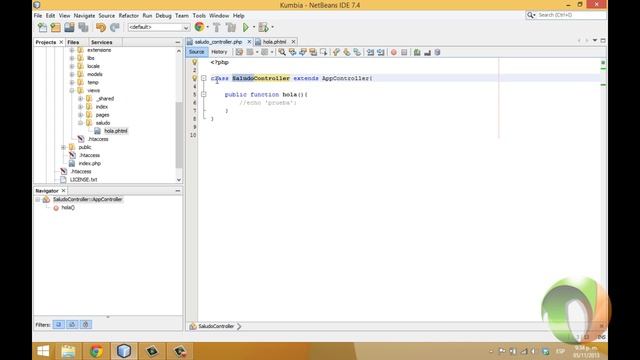Click the Clean and Build icon
This screenshot has height=360, width=640.
point(231,27)
